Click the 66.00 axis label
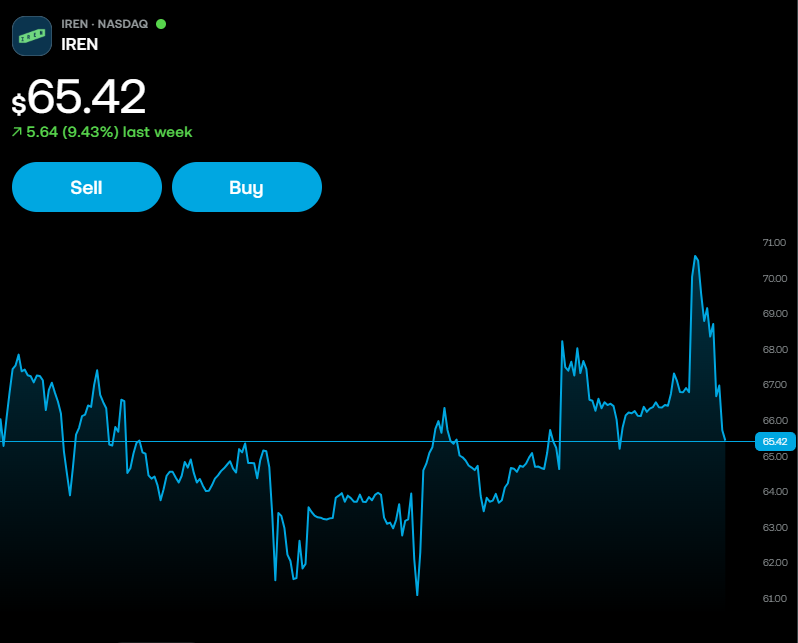 click(775, 420)
